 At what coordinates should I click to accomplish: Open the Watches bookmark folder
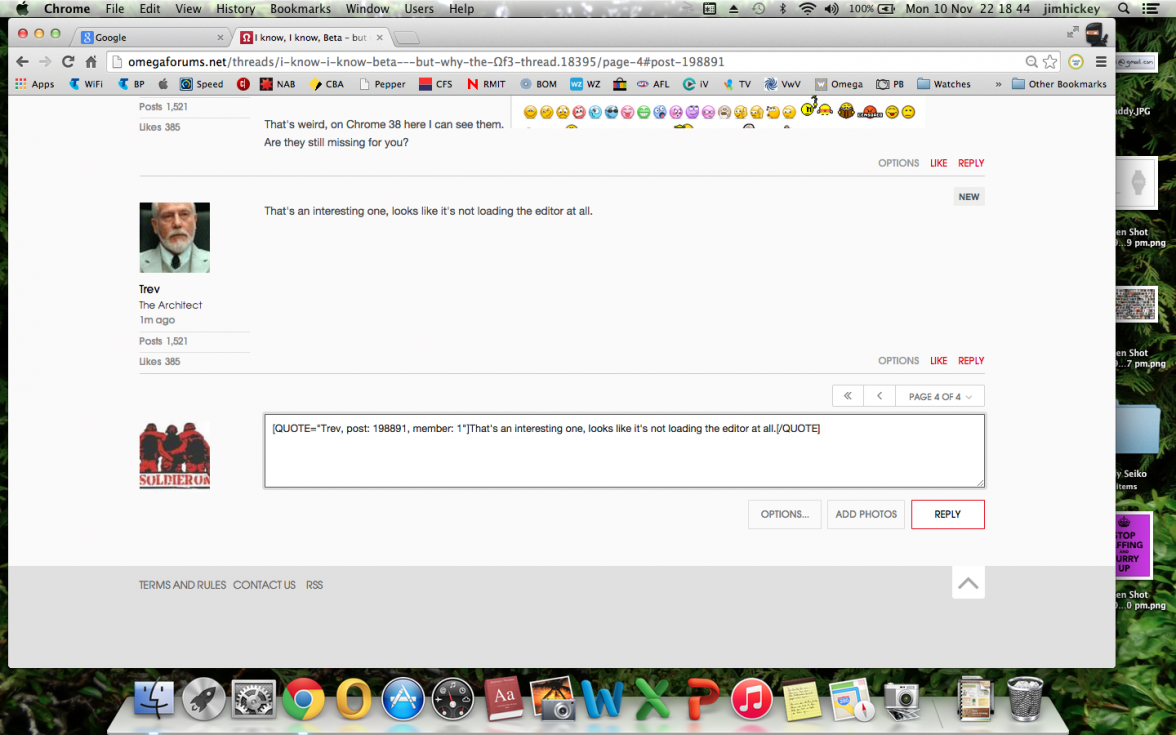pyautogui.click(x=943, y=84)
